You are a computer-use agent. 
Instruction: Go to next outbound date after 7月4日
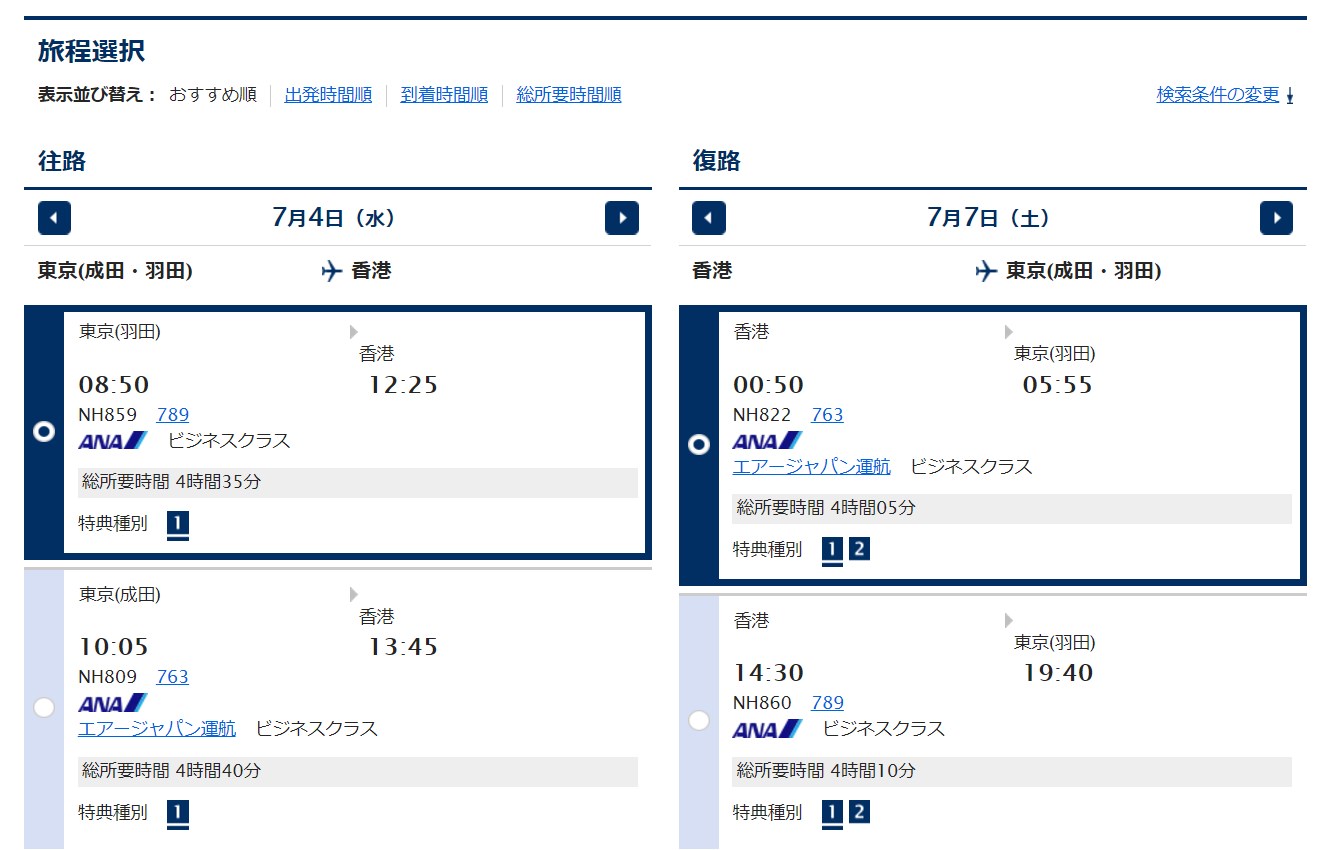[622, 218]
